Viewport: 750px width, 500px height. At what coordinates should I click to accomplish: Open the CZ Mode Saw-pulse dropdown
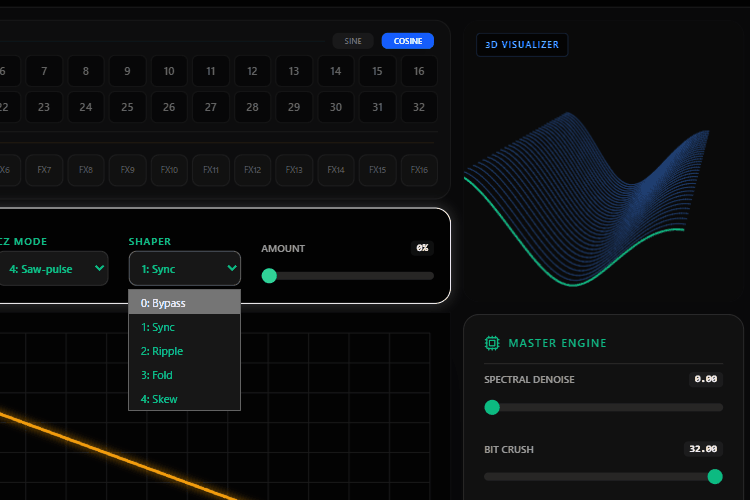click(x=53, y=269)
